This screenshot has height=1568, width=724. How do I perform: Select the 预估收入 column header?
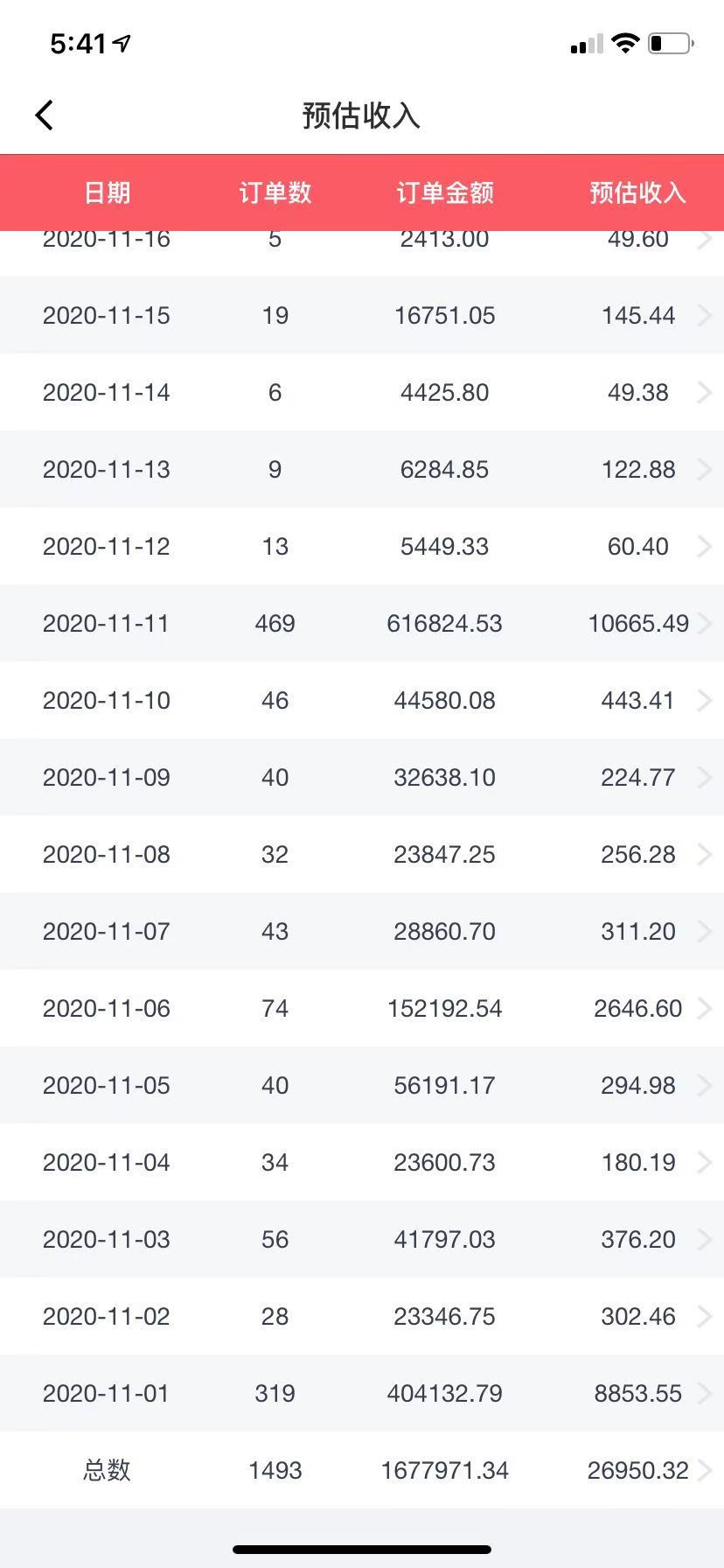(x=638, y=192)
